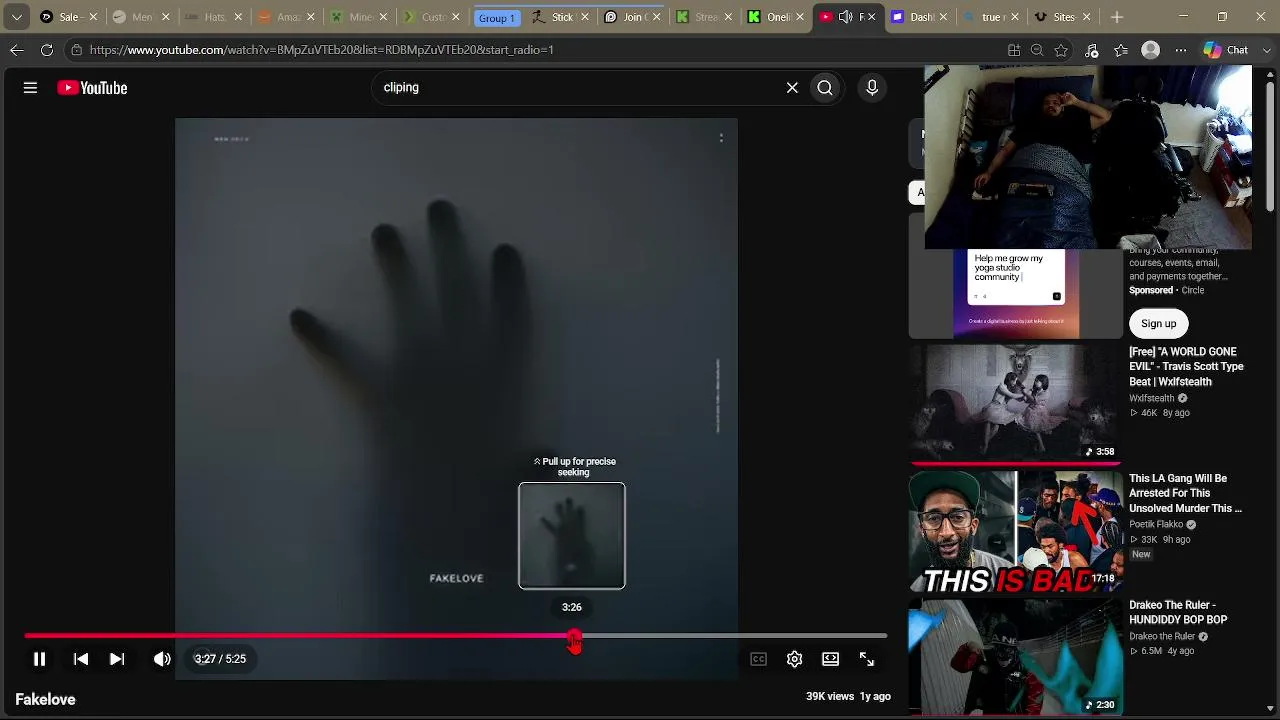Open the browser three-dot settings menu

pos(1181,50)
